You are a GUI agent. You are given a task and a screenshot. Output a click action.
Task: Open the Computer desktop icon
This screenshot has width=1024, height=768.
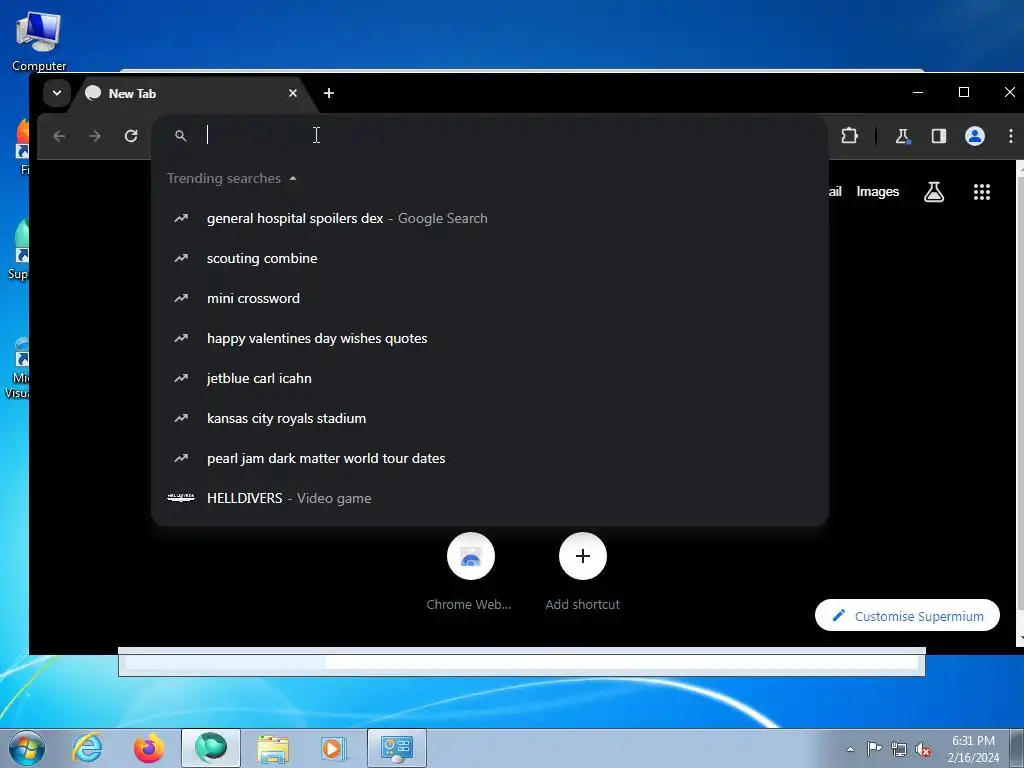[x=39, y=41]
